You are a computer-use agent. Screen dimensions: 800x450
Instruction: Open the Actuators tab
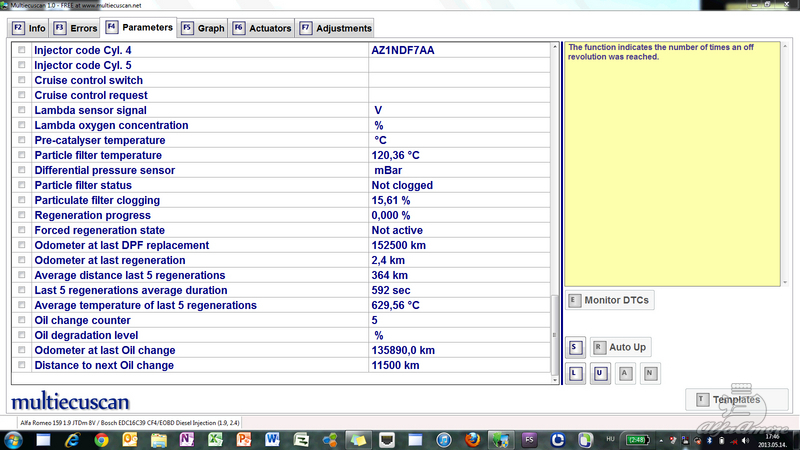coord(262,28)
